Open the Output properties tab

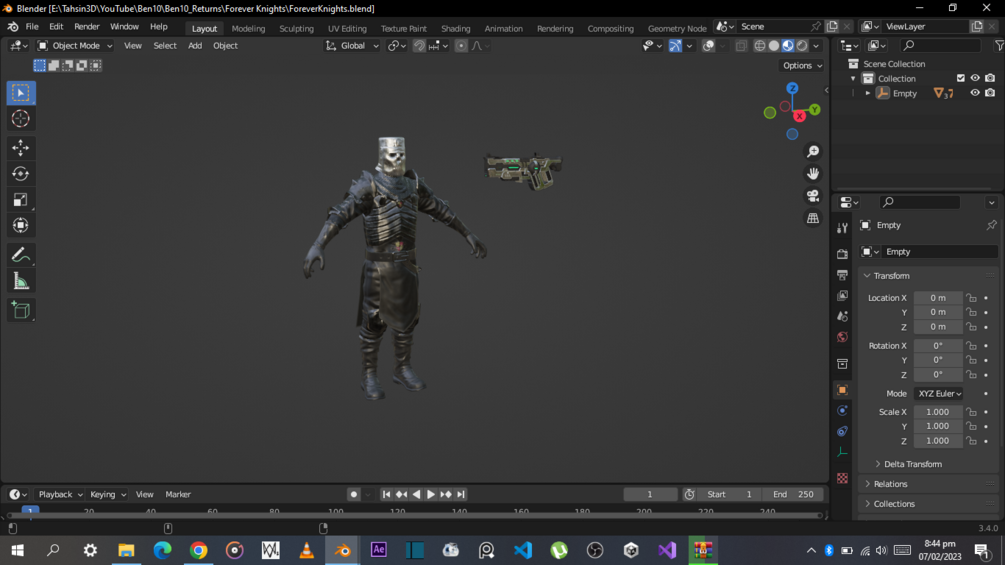[x=842, y=275]
